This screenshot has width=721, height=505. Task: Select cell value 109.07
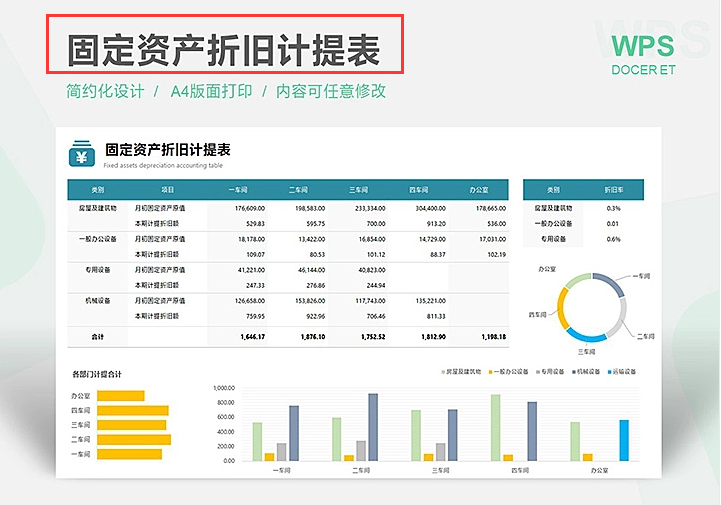pos(256,255)
